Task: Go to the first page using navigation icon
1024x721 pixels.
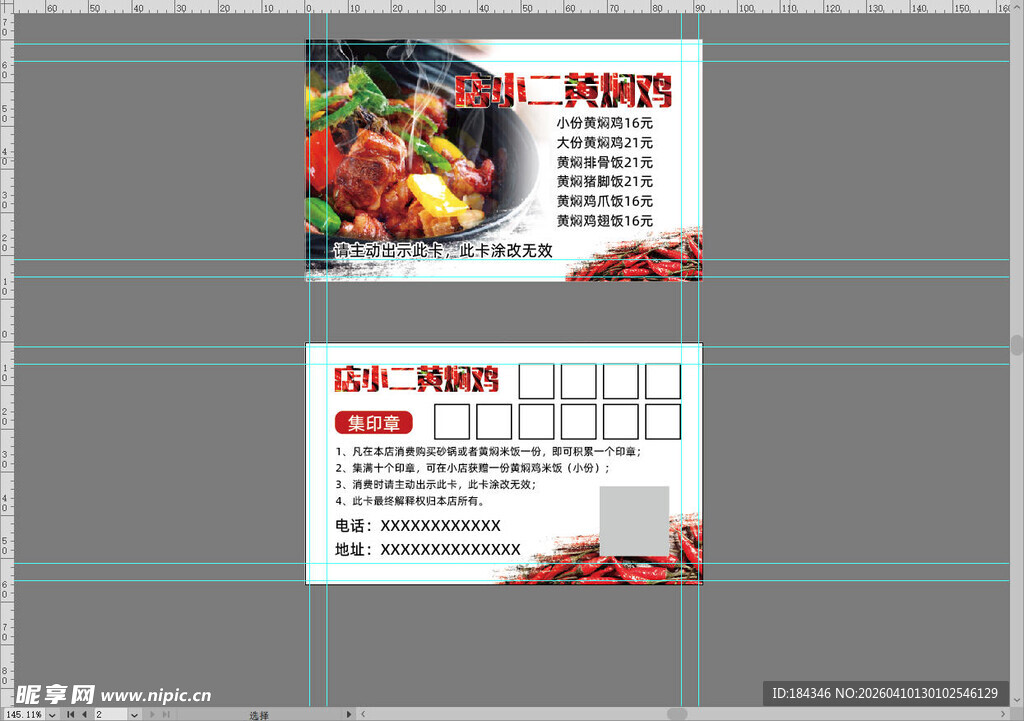Action: tap(70, 714)
